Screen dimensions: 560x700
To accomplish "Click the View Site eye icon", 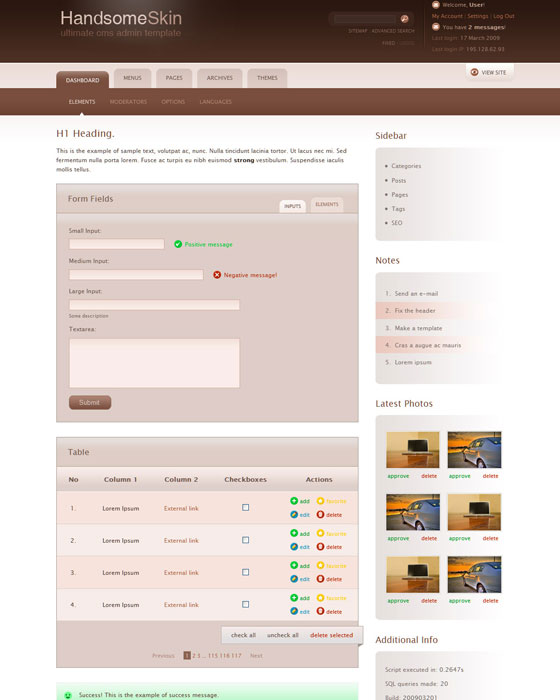I will tap(475, 72).
